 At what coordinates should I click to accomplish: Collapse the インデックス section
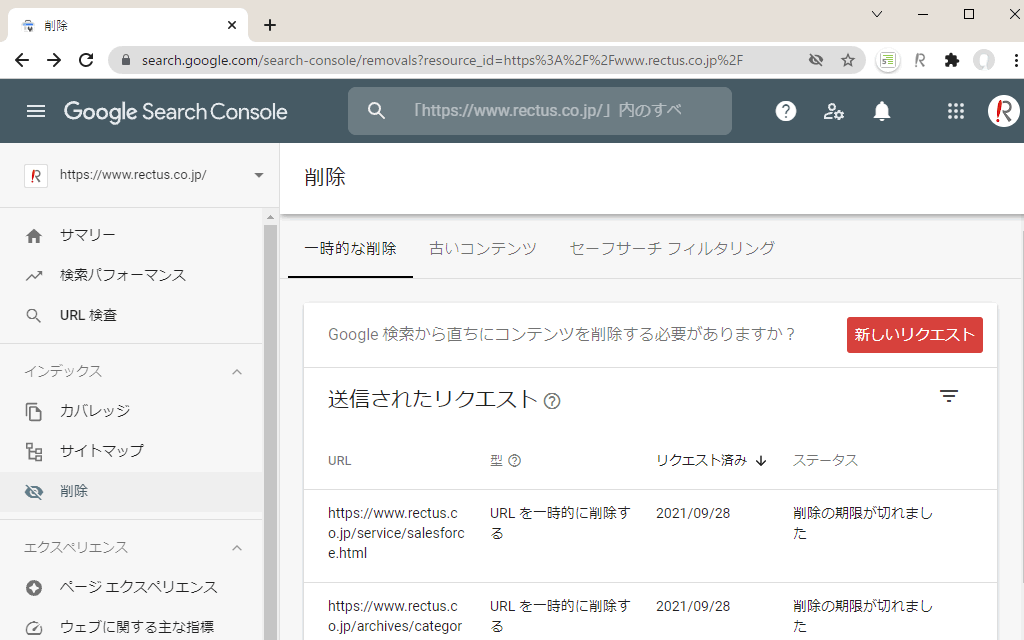[237, 372]
